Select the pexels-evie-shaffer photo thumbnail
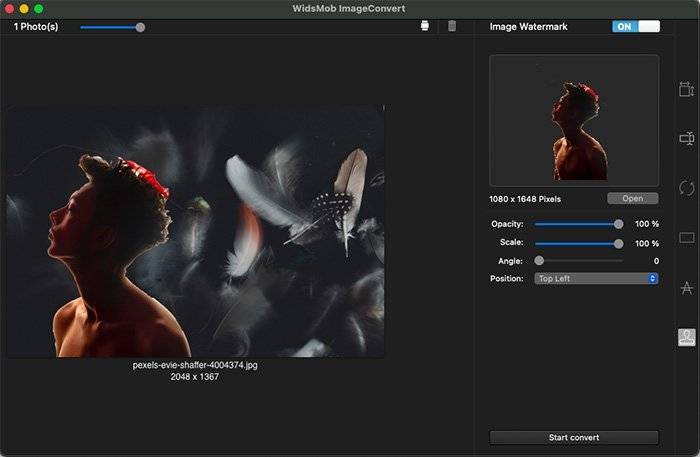 [x=195, y=231]
